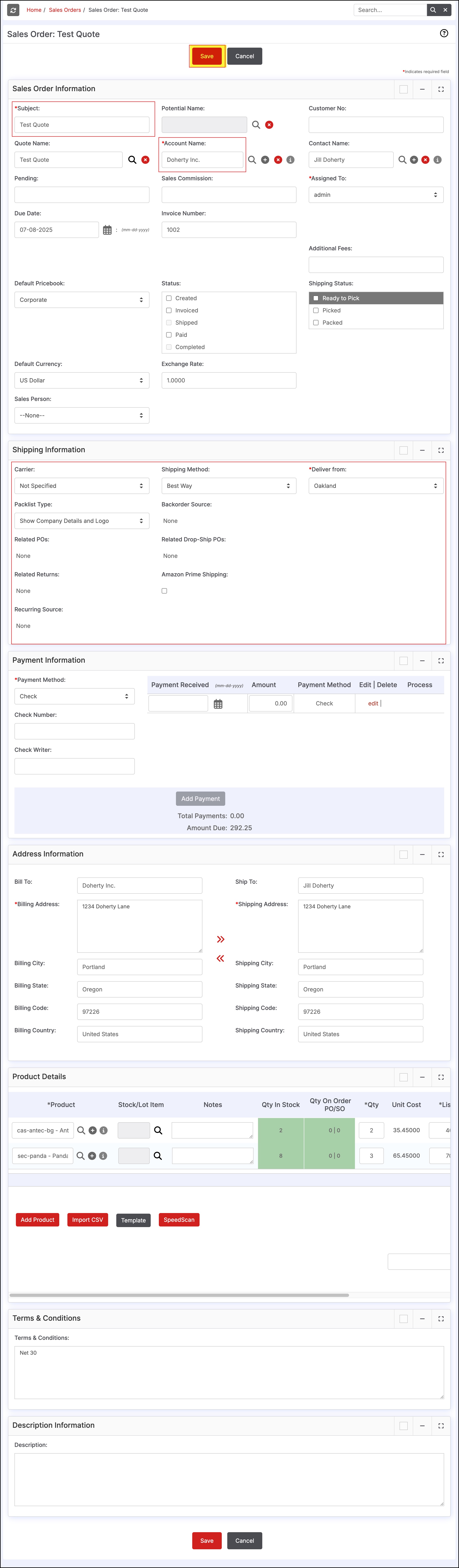The image size is (459, 1568).
Task: Open Packlist Type dropdown
Action: tap(82, 521)
